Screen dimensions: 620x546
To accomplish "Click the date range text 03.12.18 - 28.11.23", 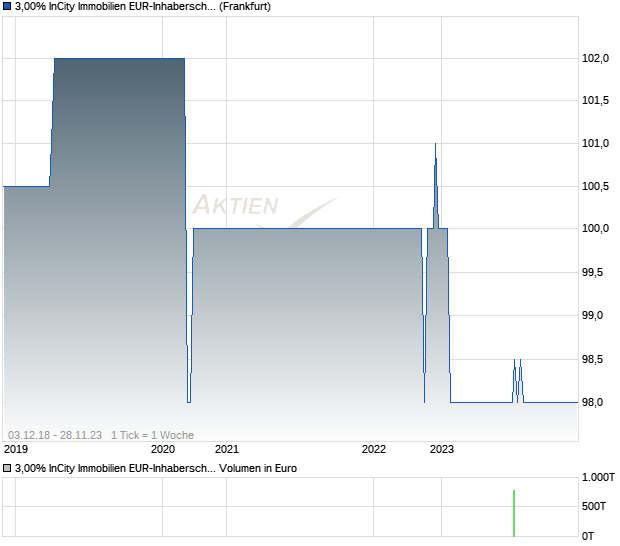I will coord(56,435).
